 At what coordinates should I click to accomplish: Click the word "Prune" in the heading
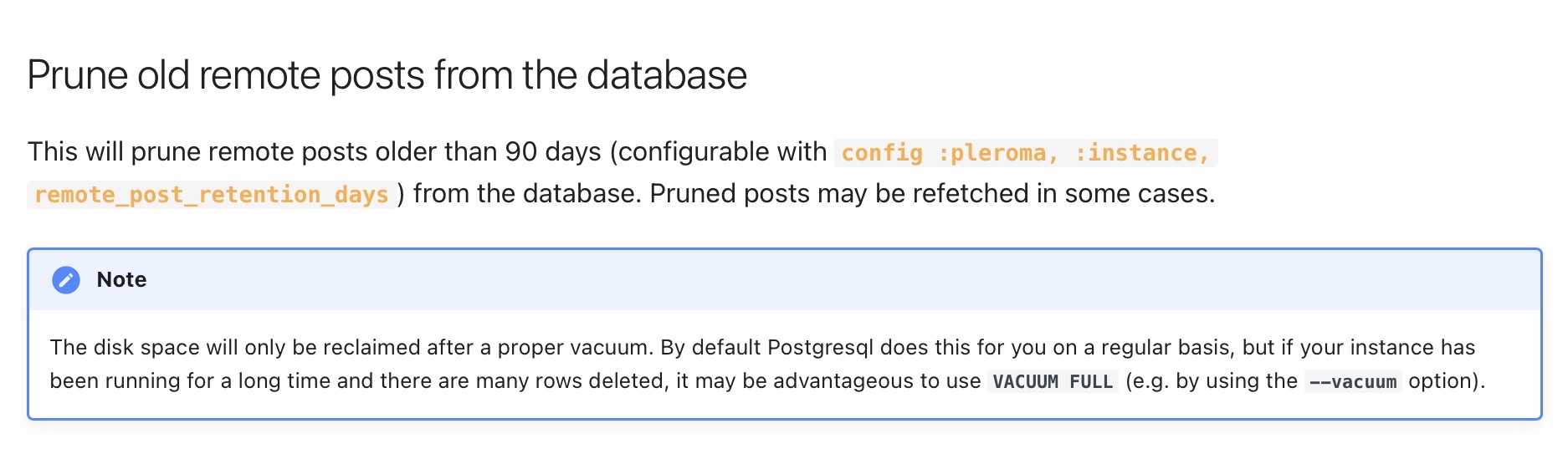click(x=79, y=75)
